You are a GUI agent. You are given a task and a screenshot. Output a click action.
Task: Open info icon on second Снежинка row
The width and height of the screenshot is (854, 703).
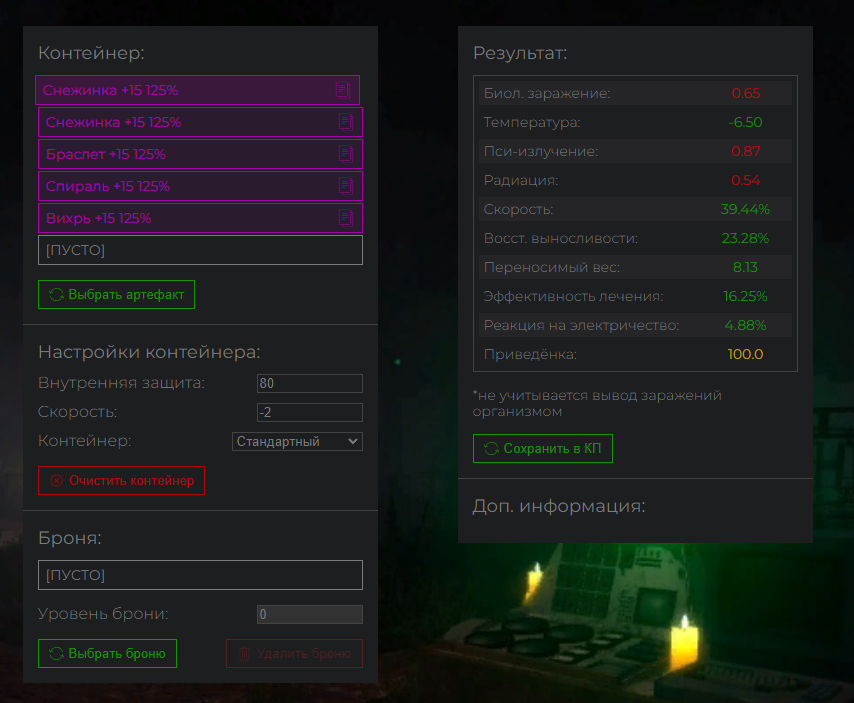(x=345, y=122)
